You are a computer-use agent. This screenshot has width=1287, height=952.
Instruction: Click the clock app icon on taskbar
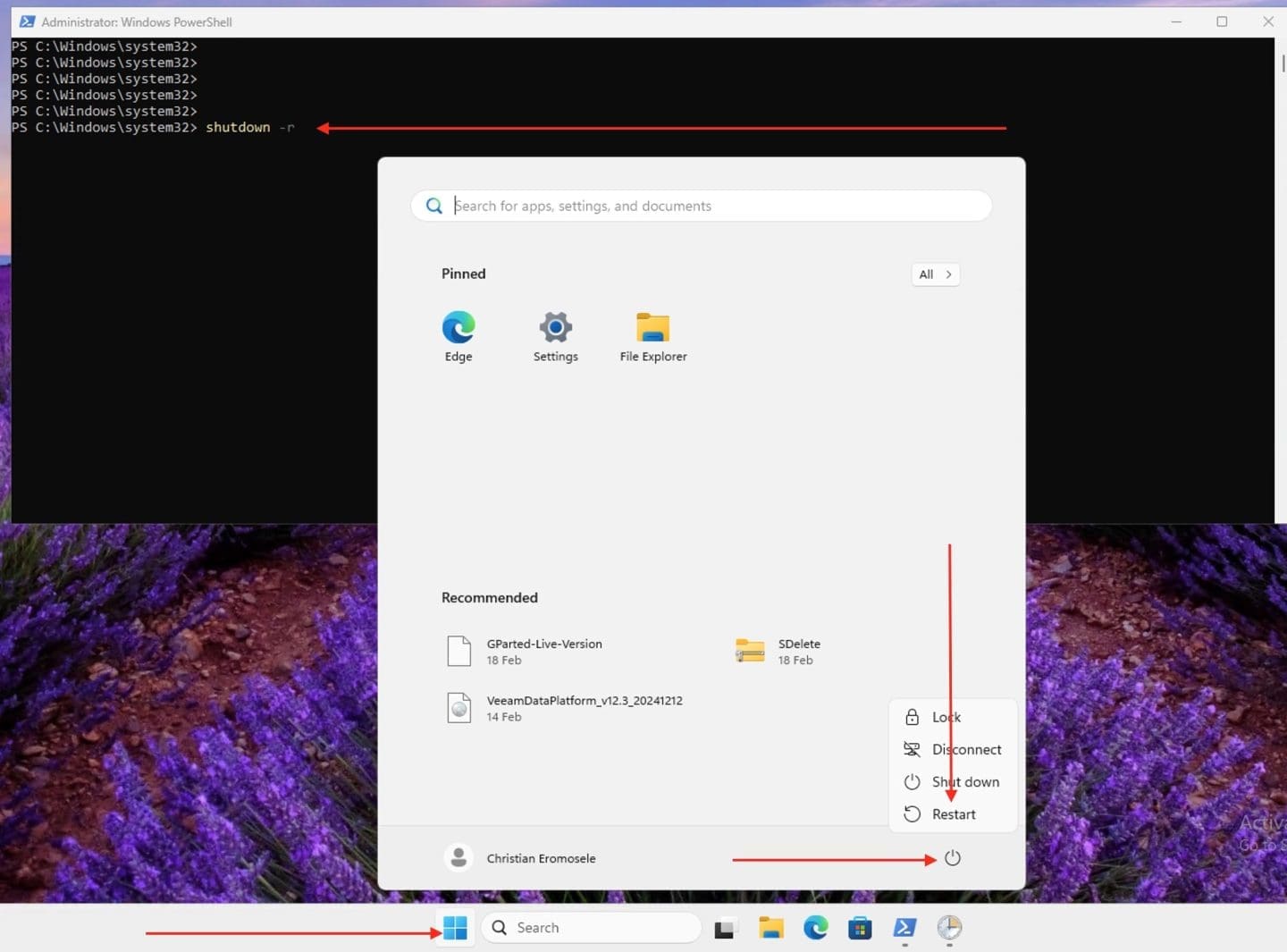coord(949,928)
